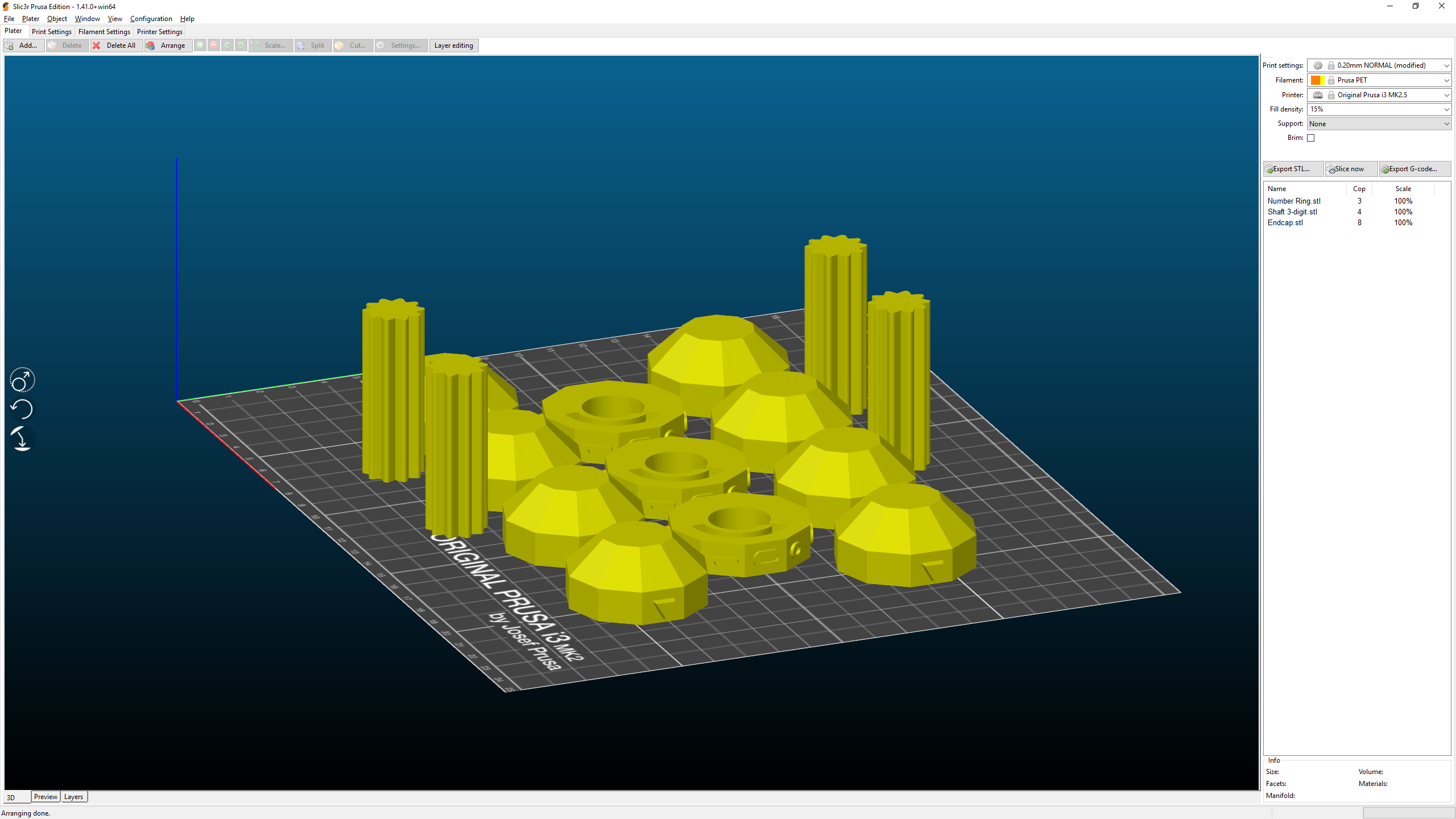Click the circular rotate arrow viewport icon
The image size is (1456, 819).
click(x=22, y=409)
